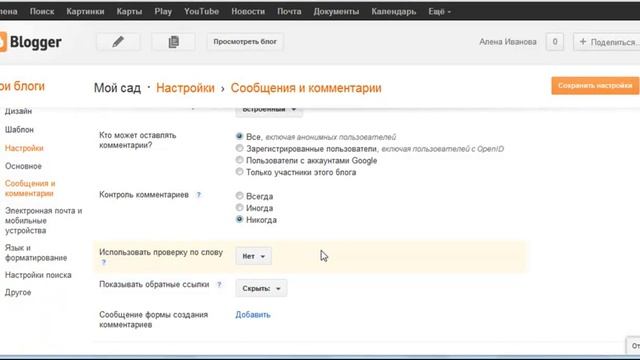Click the Просмотреть блог button
The height and width of the screenshot is (360, 640).
(x=245, y=42)
